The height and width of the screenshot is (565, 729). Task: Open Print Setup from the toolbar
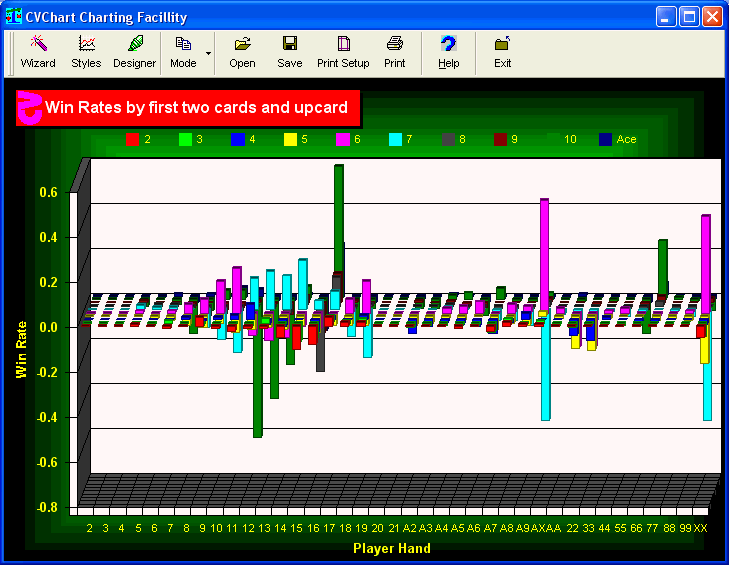343,52
